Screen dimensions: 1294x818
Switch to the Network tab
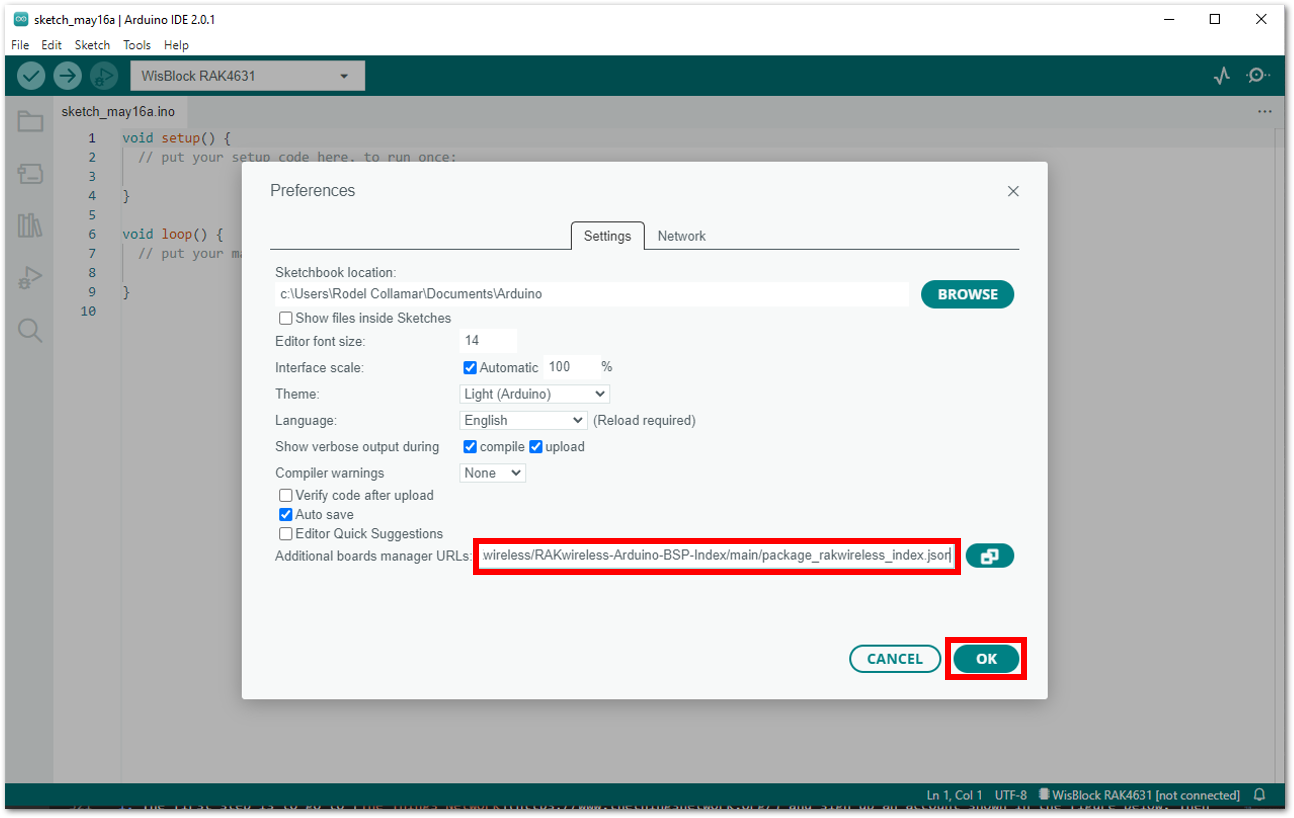click(x=682, y=236)
